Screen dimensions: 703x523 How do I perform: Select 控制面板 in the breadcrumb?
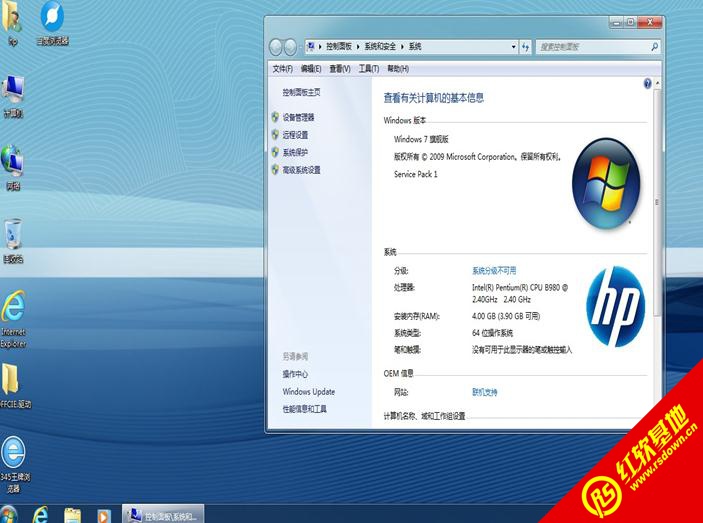[x=339, y=47]
